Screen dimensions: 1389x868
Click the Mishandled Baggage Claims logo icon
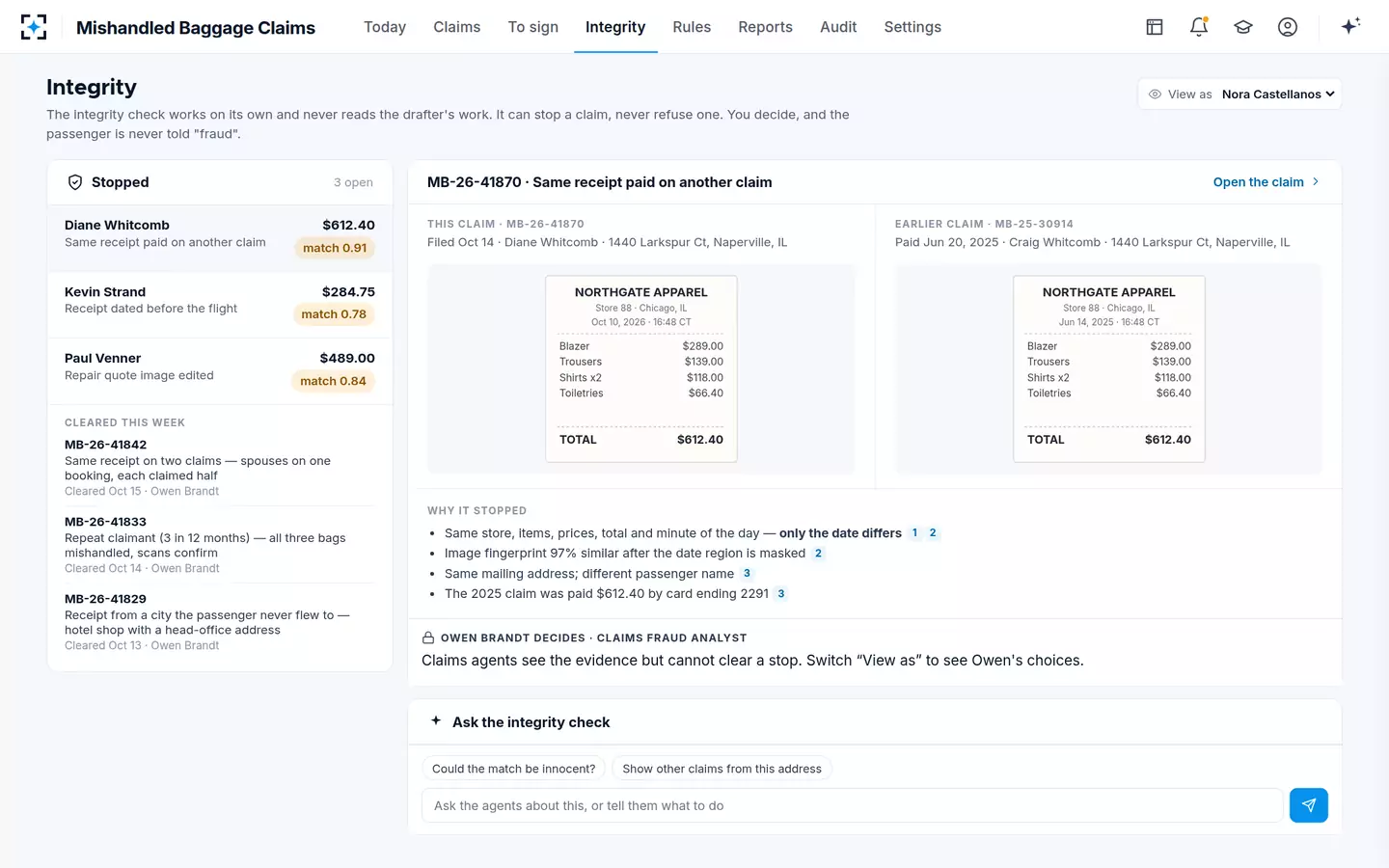(34, 27)
